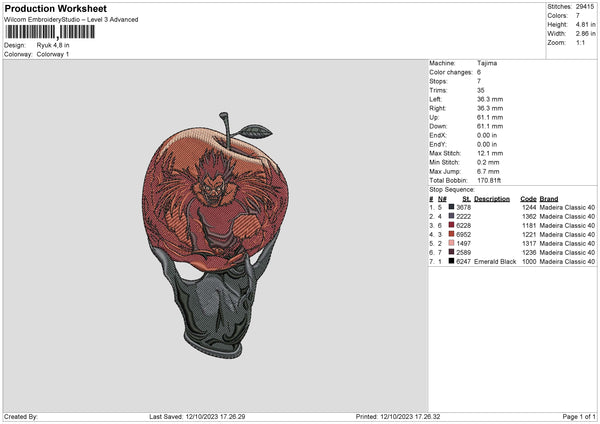Click thread code '1244' in the first row
Viewport: 600px width, 424px height.
coord(529,207)
